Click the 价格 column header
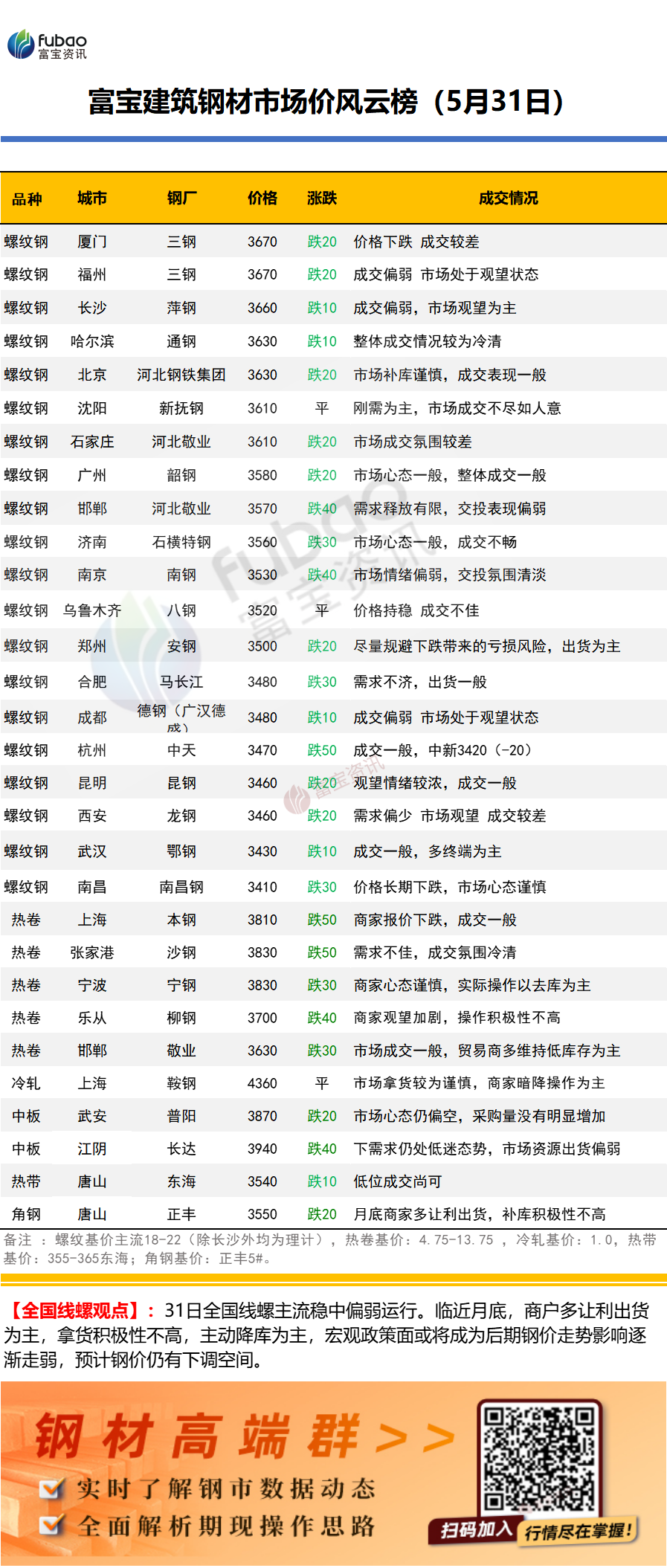667x1568 pixels. (x=262, y=198)
